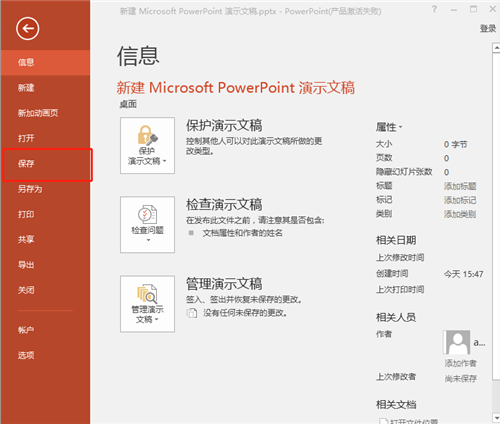Image resolution: width=500 pixels, height=424 pixels.
Task: Click the vertical scrollbar track
Action: 496,396
